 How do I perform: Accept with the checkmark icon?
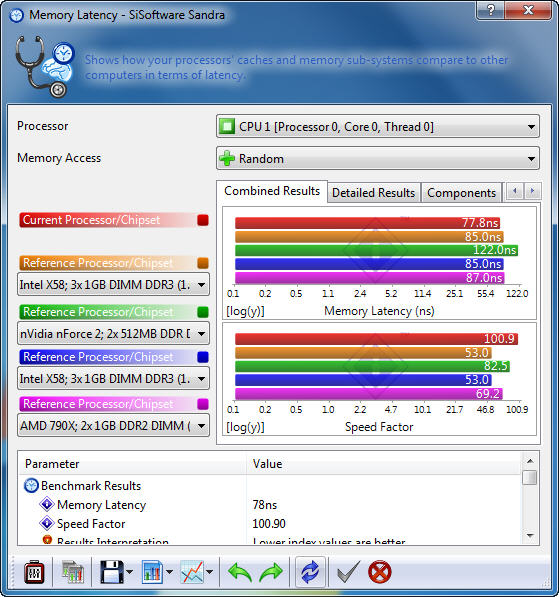tap(348, 572)
